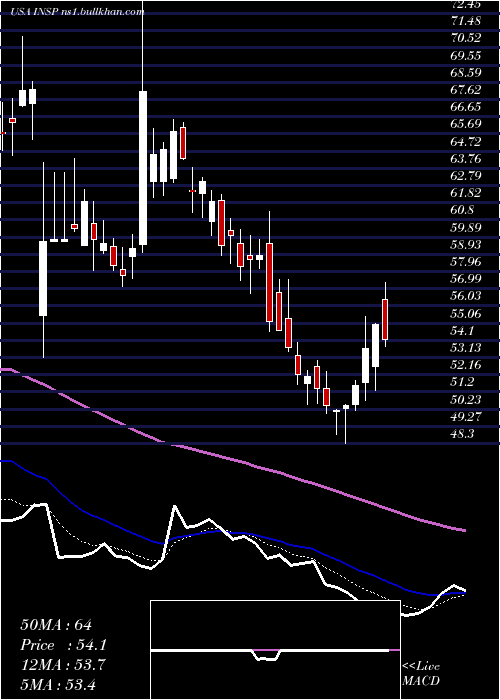Click the 64.72 price axis label

[x=466, y=142]
